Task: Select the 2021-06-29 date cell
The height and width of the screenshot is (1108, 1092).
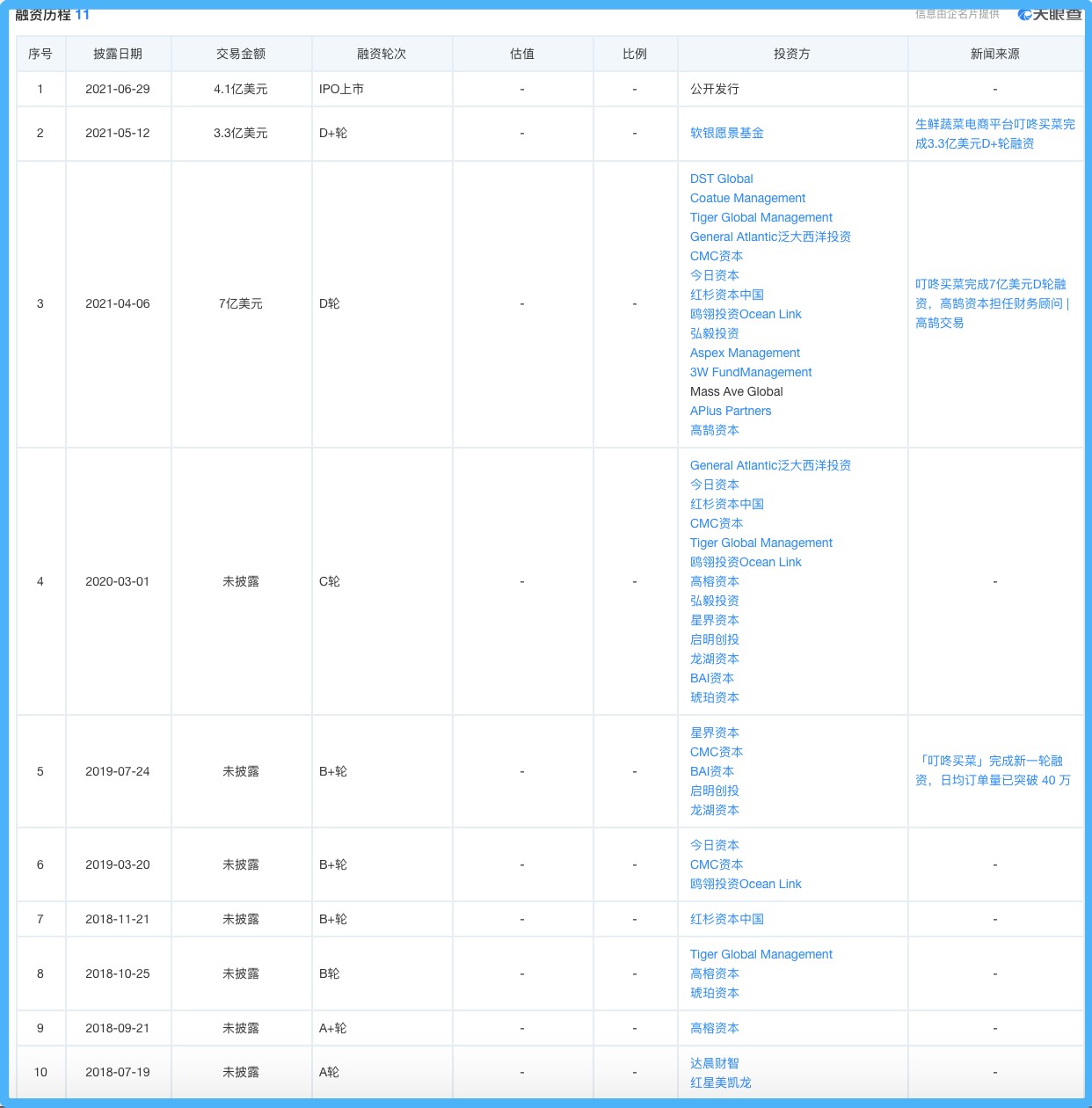Action: click(118, 89)
